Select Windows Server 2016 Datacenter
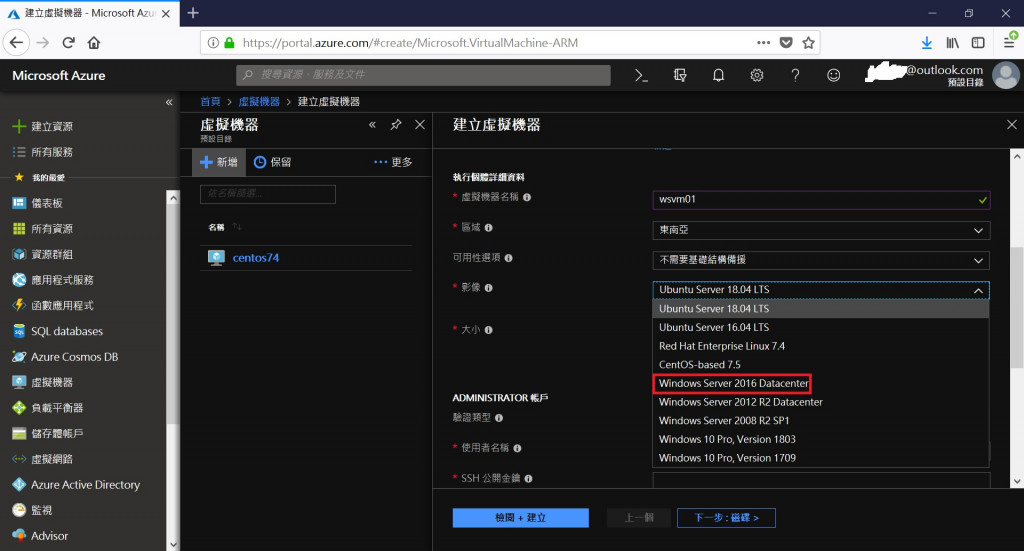Viewport: 1024px width, 551px height. pos(820,383)
